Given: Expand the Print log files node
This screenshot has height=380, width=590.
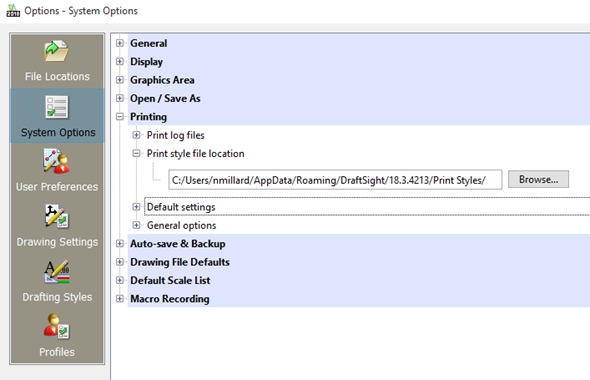Looking at the screenshot, I should 136,135.
